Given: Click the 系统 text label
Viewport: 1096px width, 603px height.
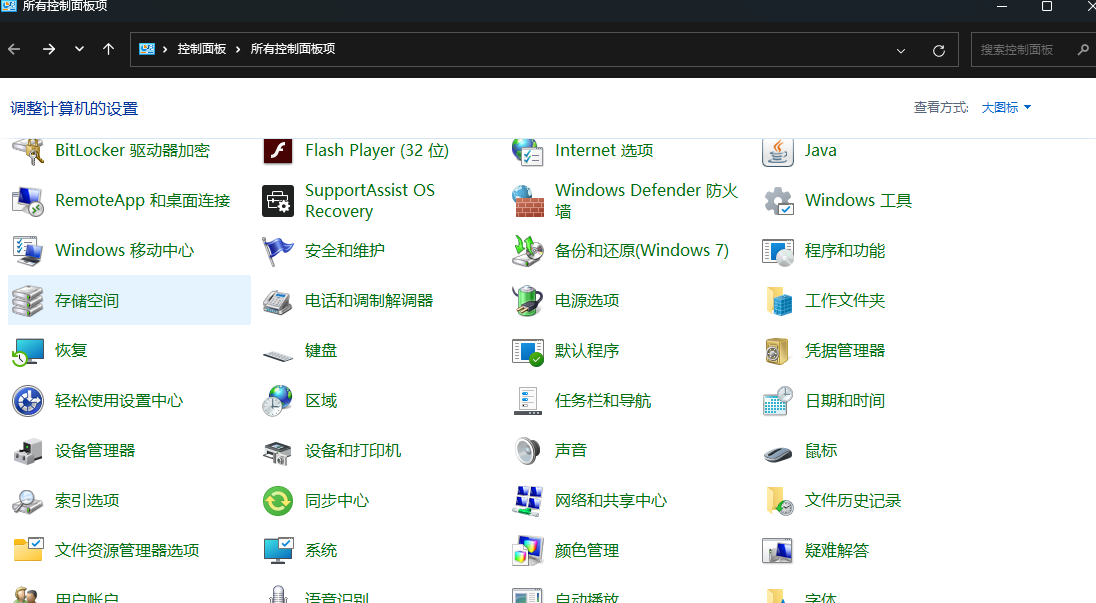Looking at the screenshot, I should pyautogui.click(x=321, y=551).
